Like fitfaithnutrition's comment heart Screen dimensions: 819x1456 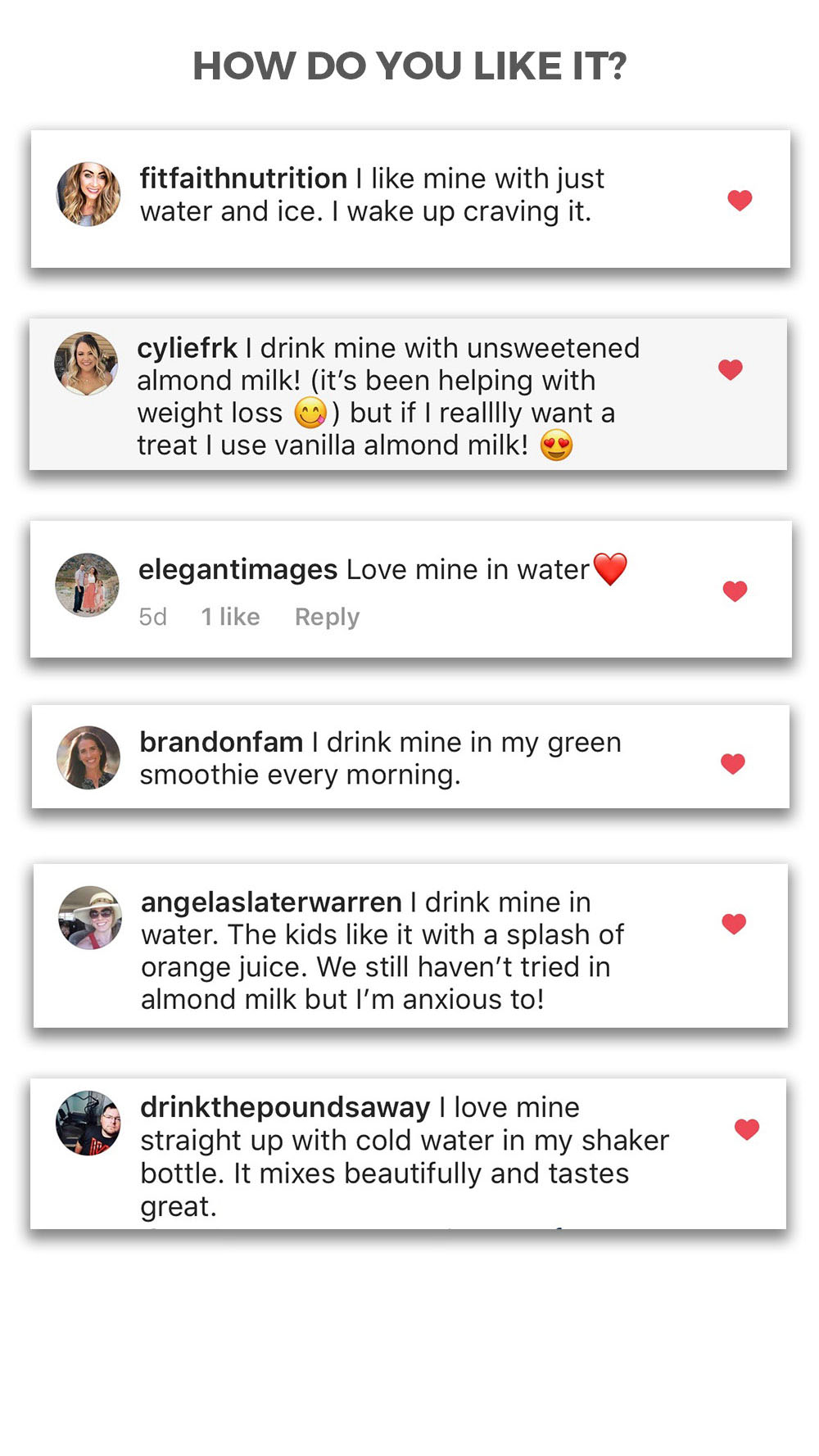[740, 200]
